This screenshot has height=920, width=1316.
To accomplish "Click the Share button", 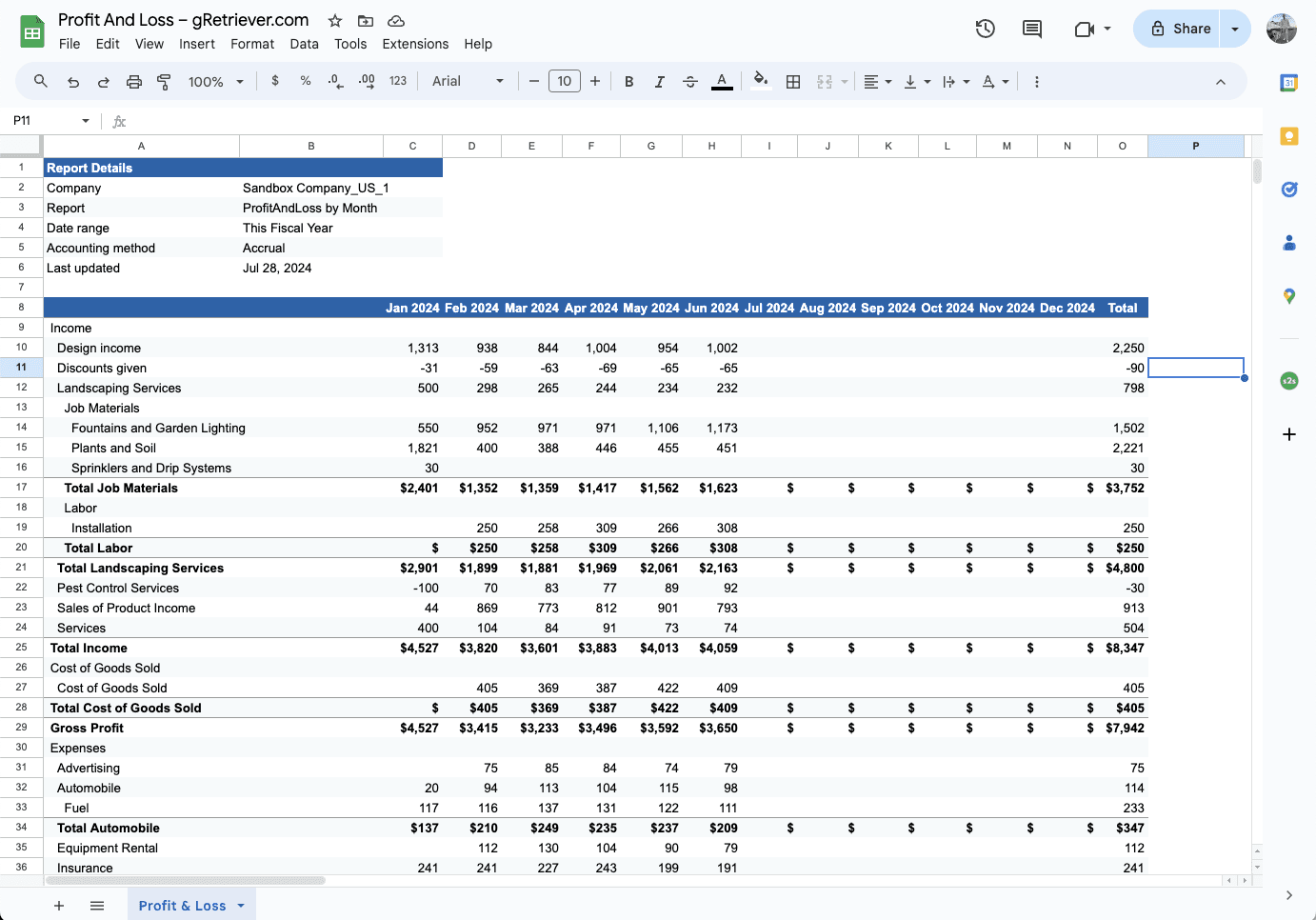I will [x=1180, y=29].
